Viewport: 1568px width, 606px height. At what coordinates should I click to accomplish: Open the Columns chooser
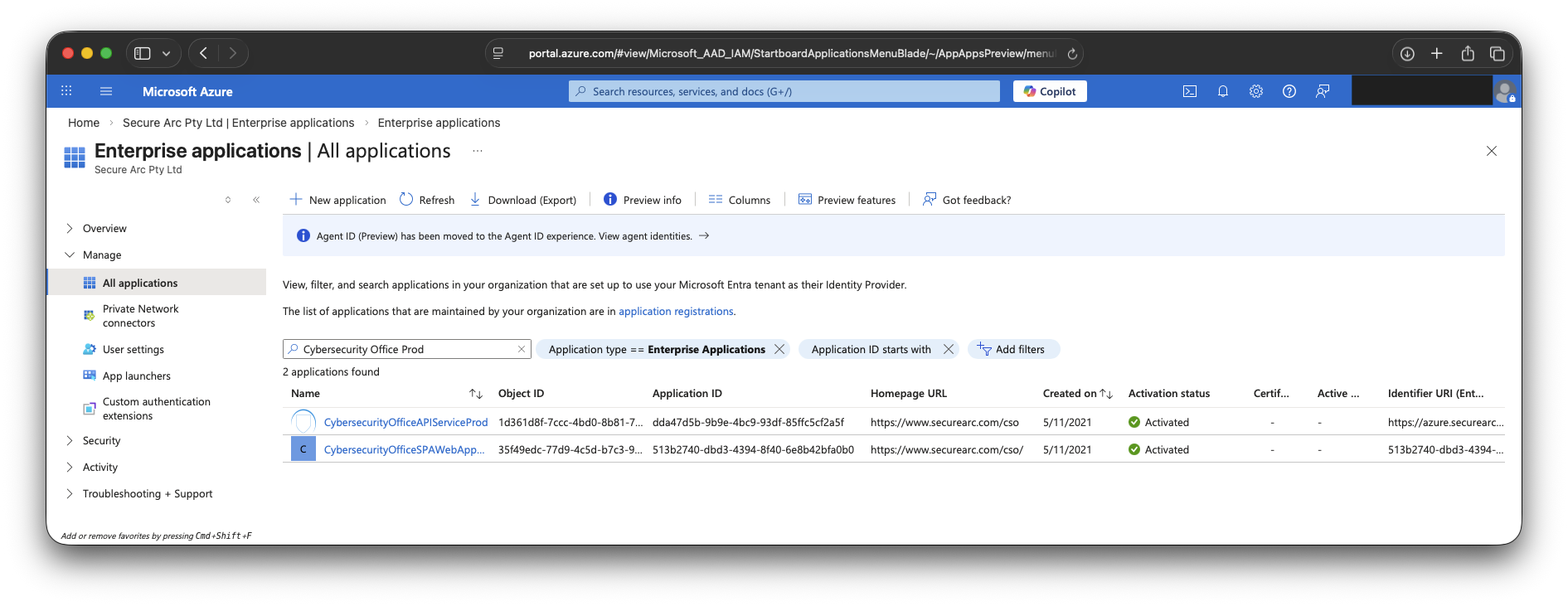click(739, 200)
